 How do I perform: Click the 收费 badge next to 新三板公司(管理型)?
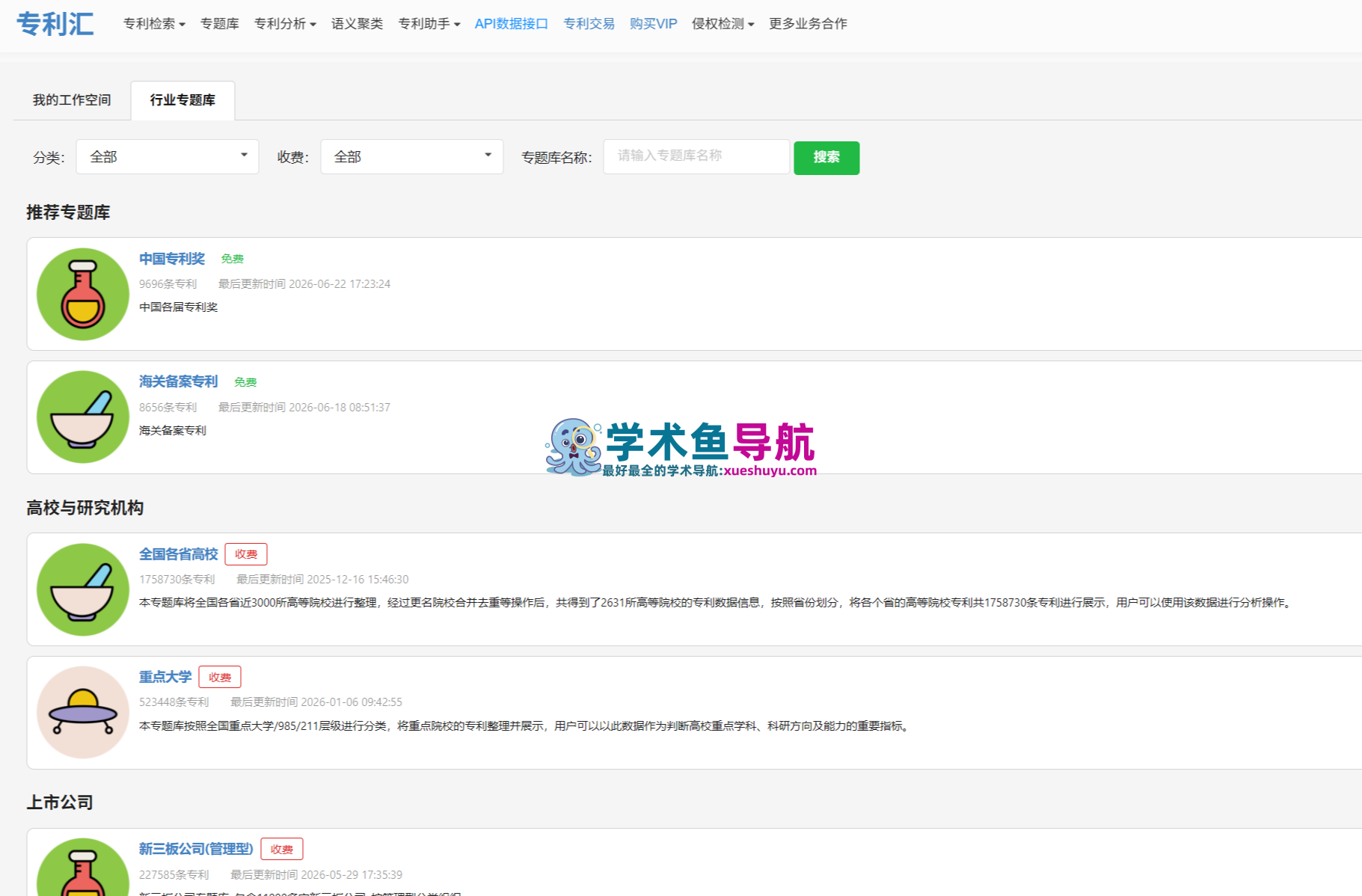[282, 850]
